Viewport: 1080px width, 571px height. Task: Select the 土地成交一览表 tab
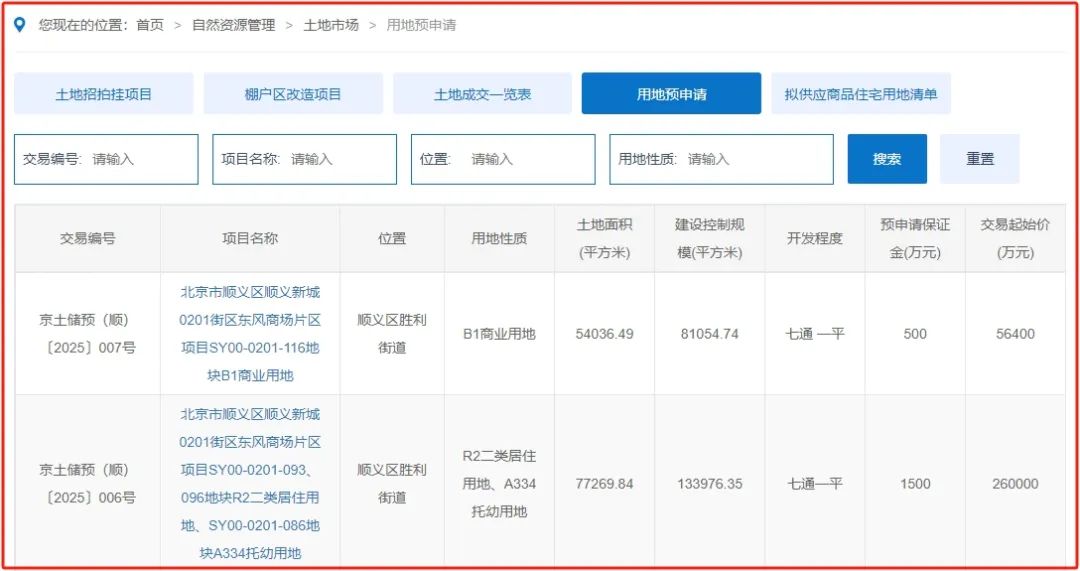[482, 94]
